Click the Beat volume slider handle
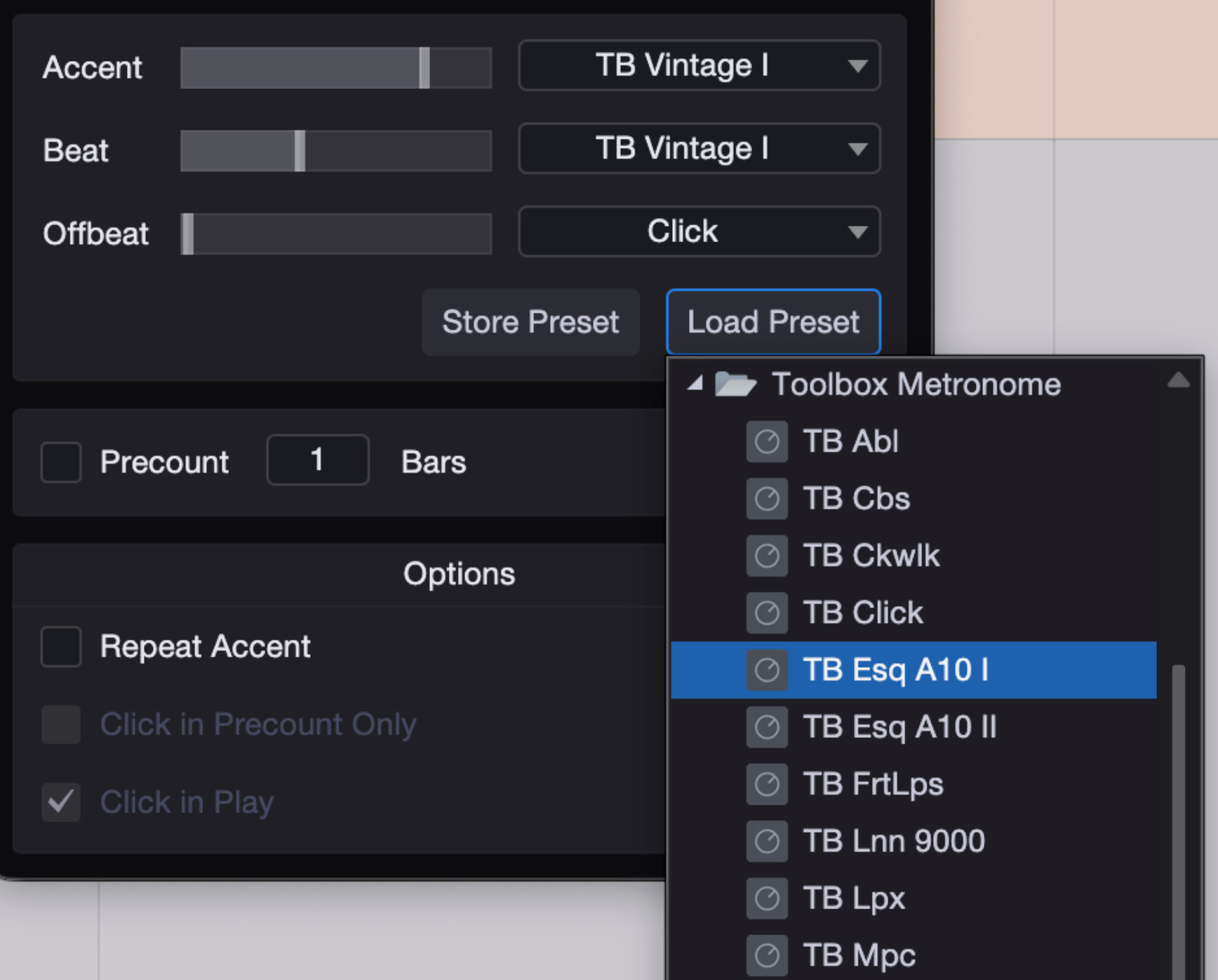This screenshot has height=980, width=1218. point(300,150)
